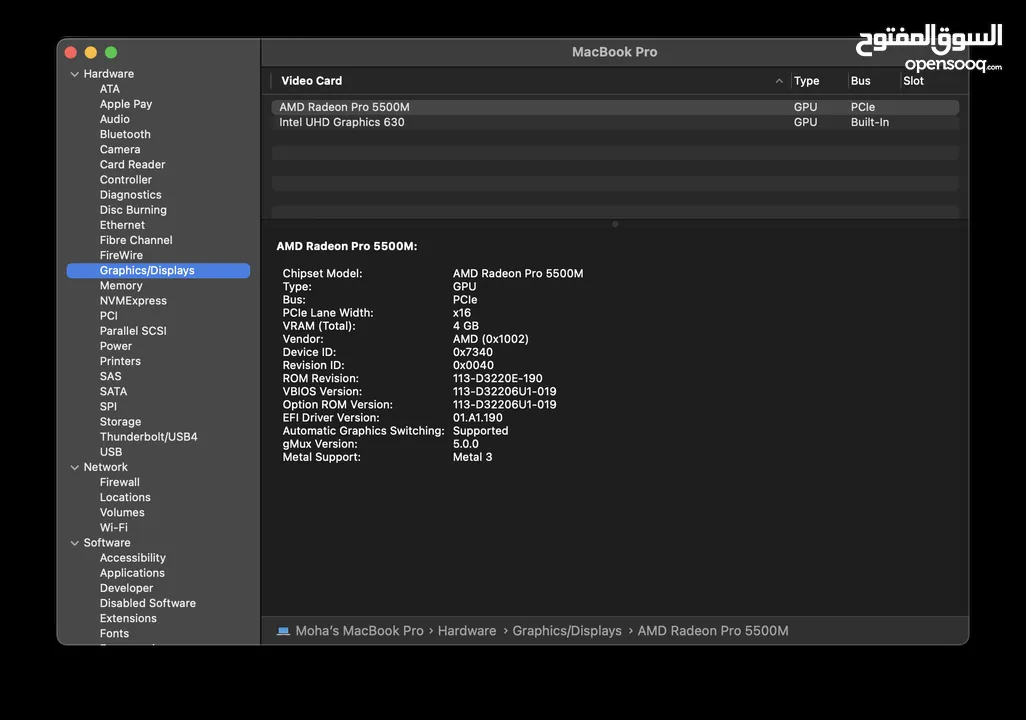Viewport: 1026px width, 720px height.
Task: Click the split-view divider handle dot
Action: pos(615,225)
